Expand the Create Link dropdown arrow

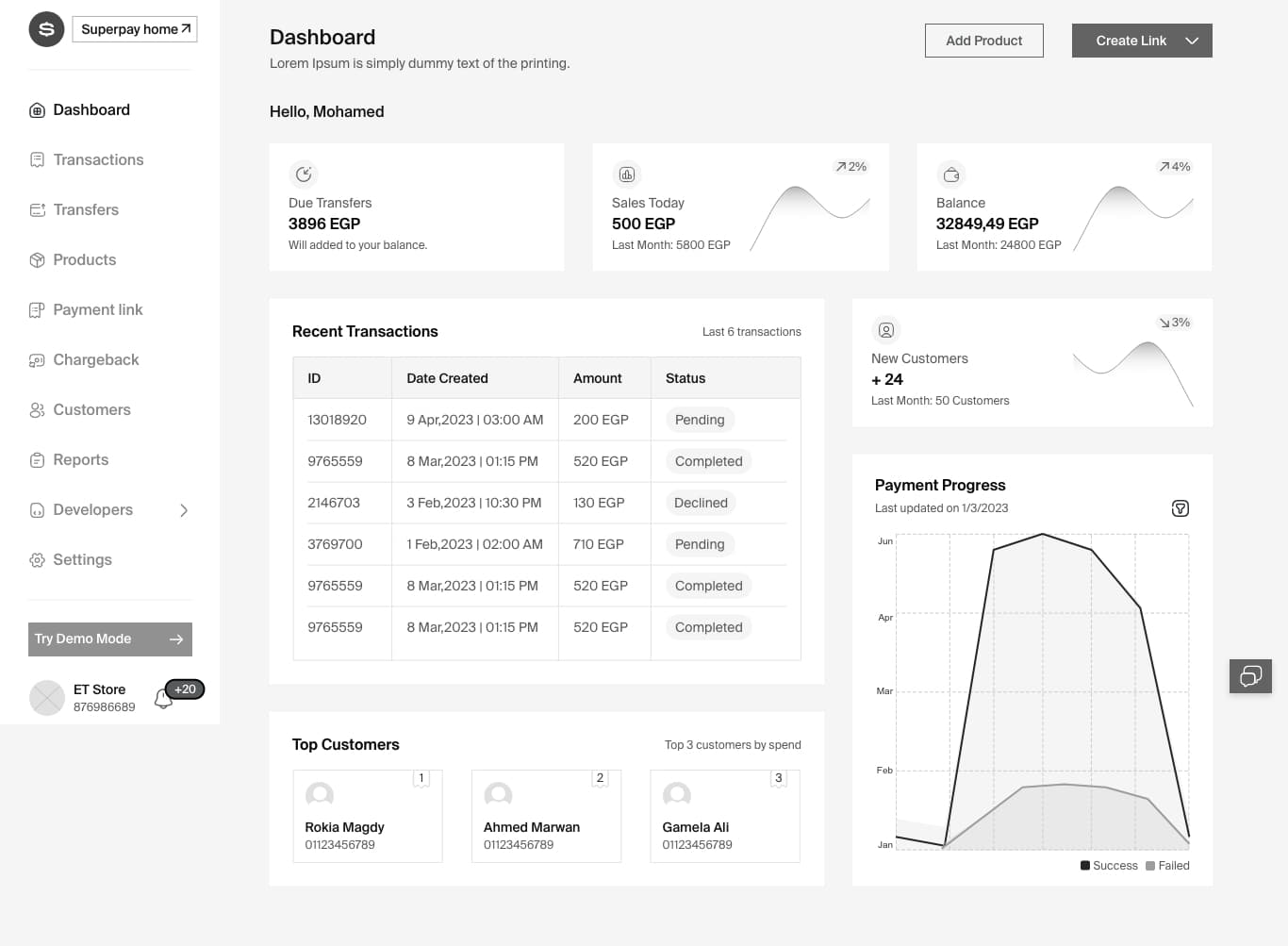[1192, 41]
